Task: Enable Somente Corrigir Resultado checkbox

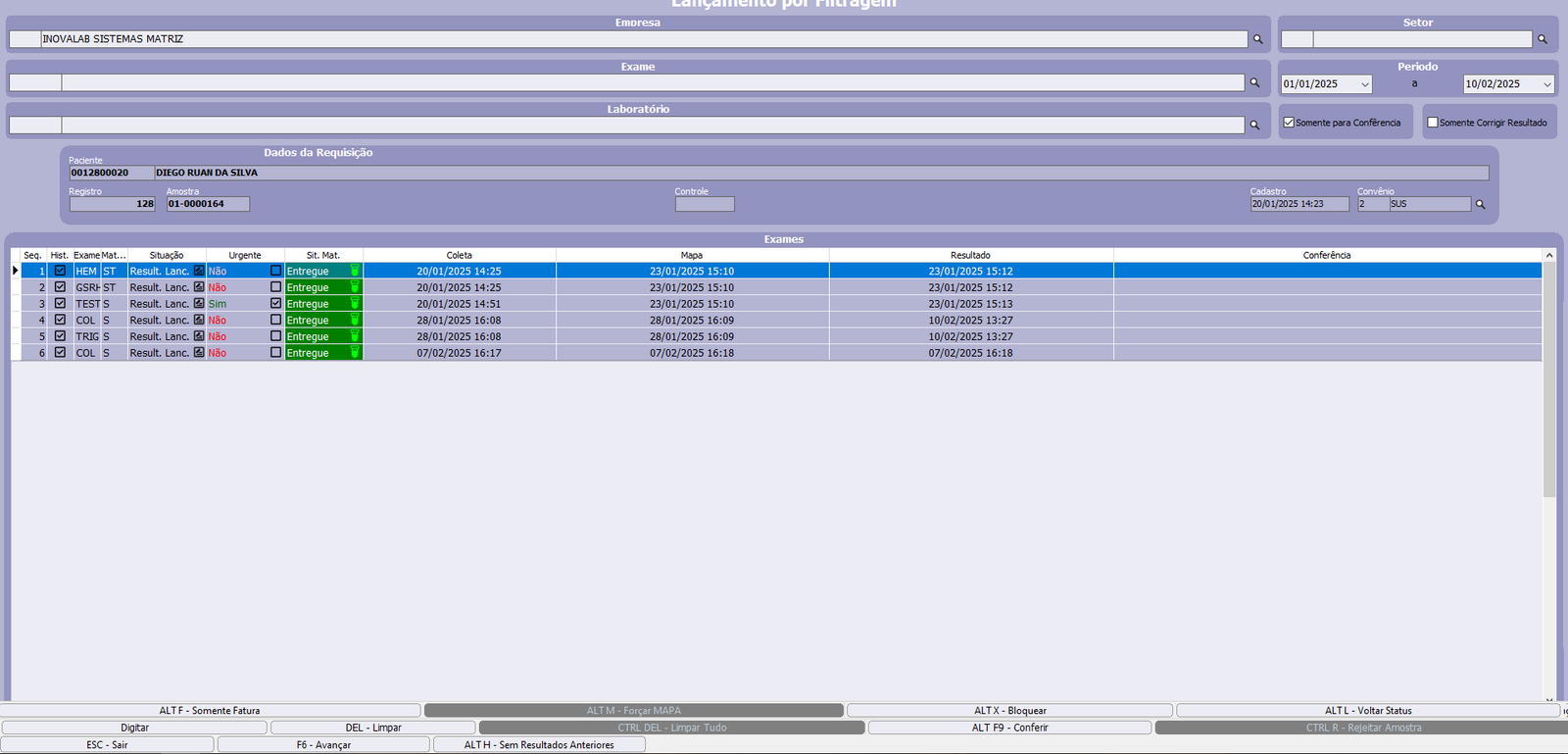Action: 1433,123
